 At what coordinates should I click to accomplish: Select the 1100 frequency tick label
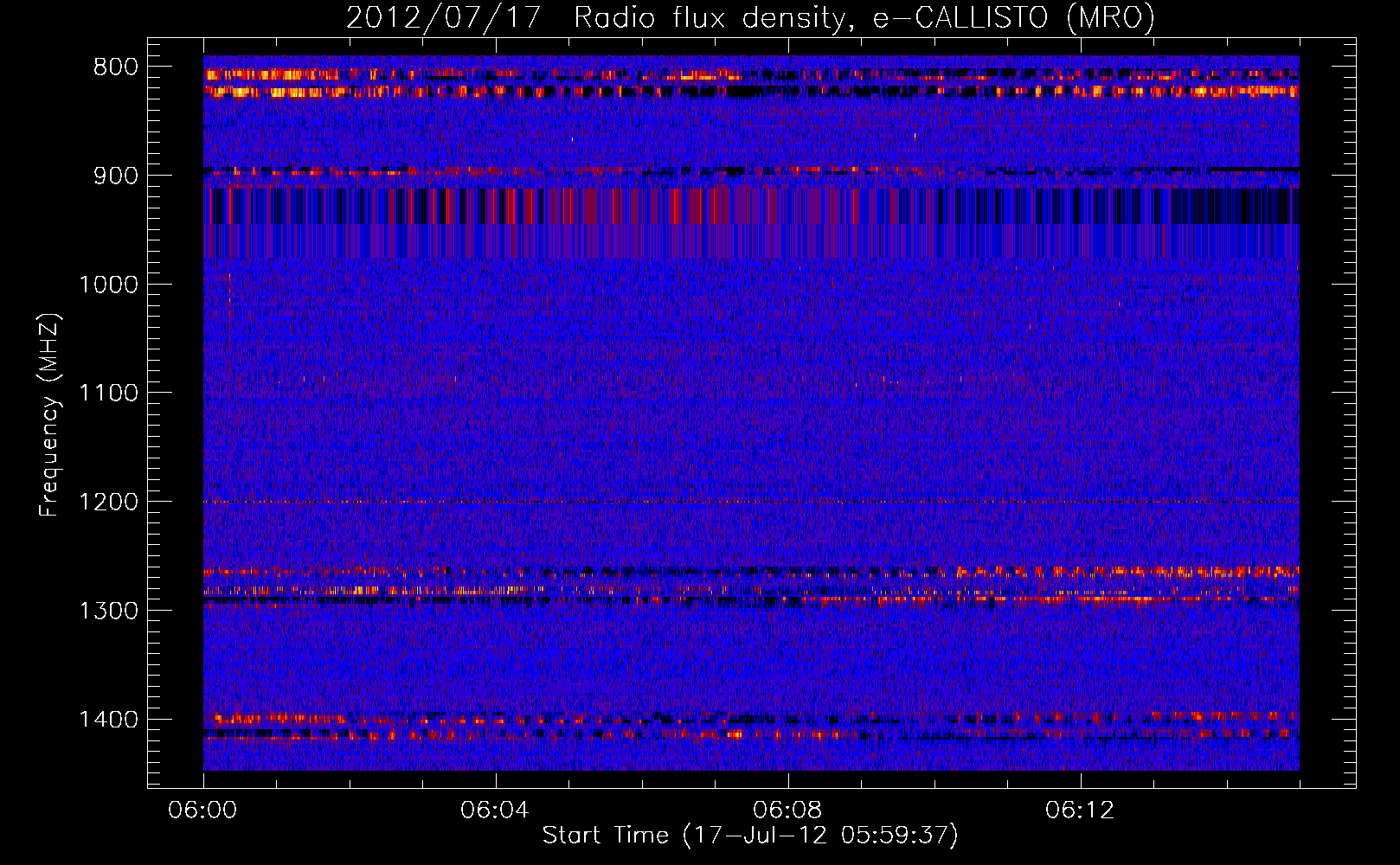[x=109, y=393]
